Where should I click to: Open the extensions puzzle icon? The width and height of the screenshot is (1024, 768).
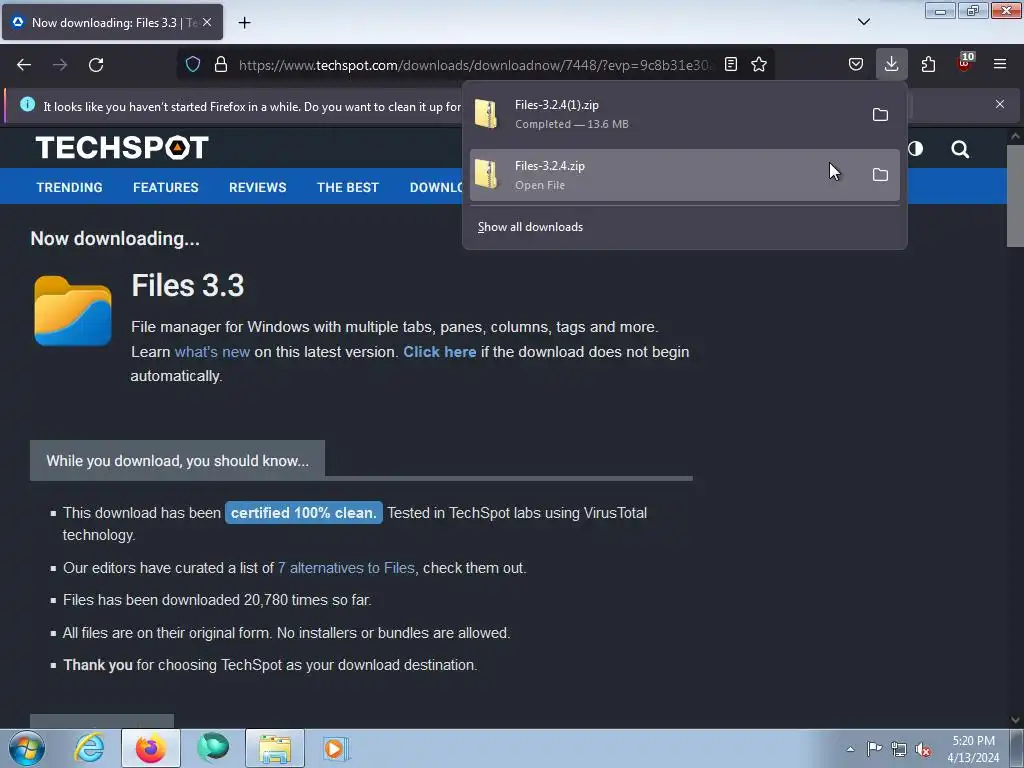point(928,64)
